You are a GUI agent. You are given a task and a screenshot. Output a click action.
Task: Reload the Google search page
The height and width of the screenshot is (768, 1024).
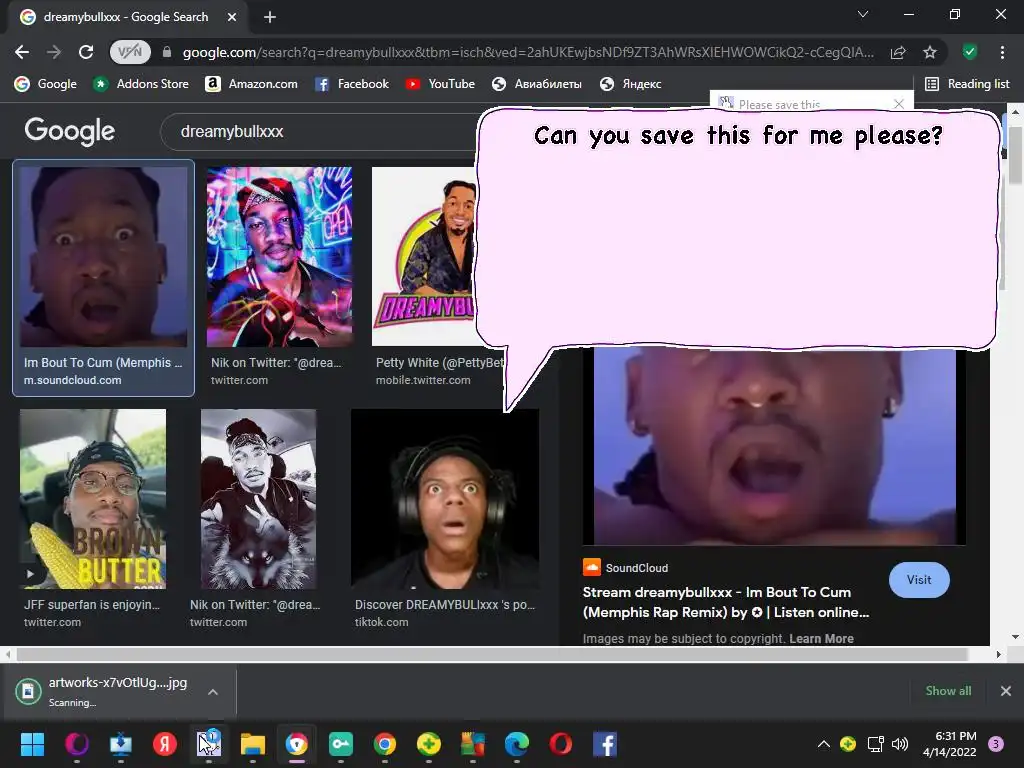click(x=86, y=52)
